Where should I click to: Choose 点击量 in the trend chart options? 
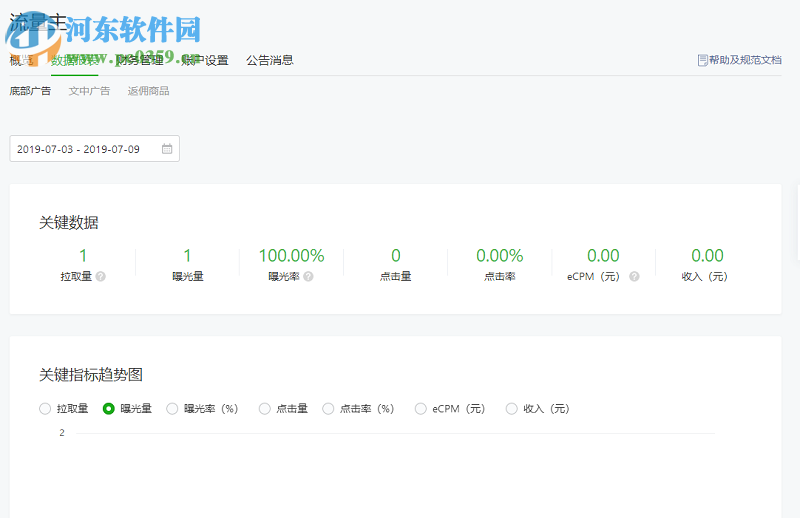265,408
